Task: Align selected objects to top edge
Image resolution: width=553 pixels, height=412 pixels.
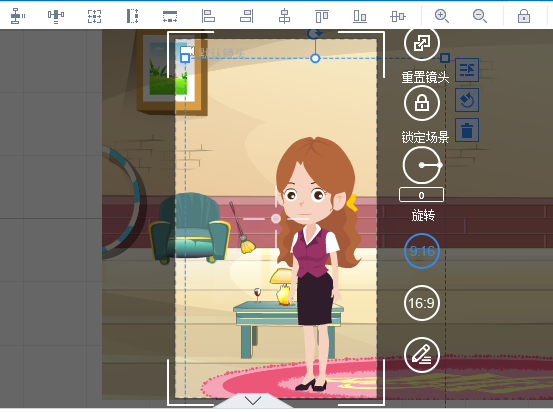Action: tap(322, 16)
